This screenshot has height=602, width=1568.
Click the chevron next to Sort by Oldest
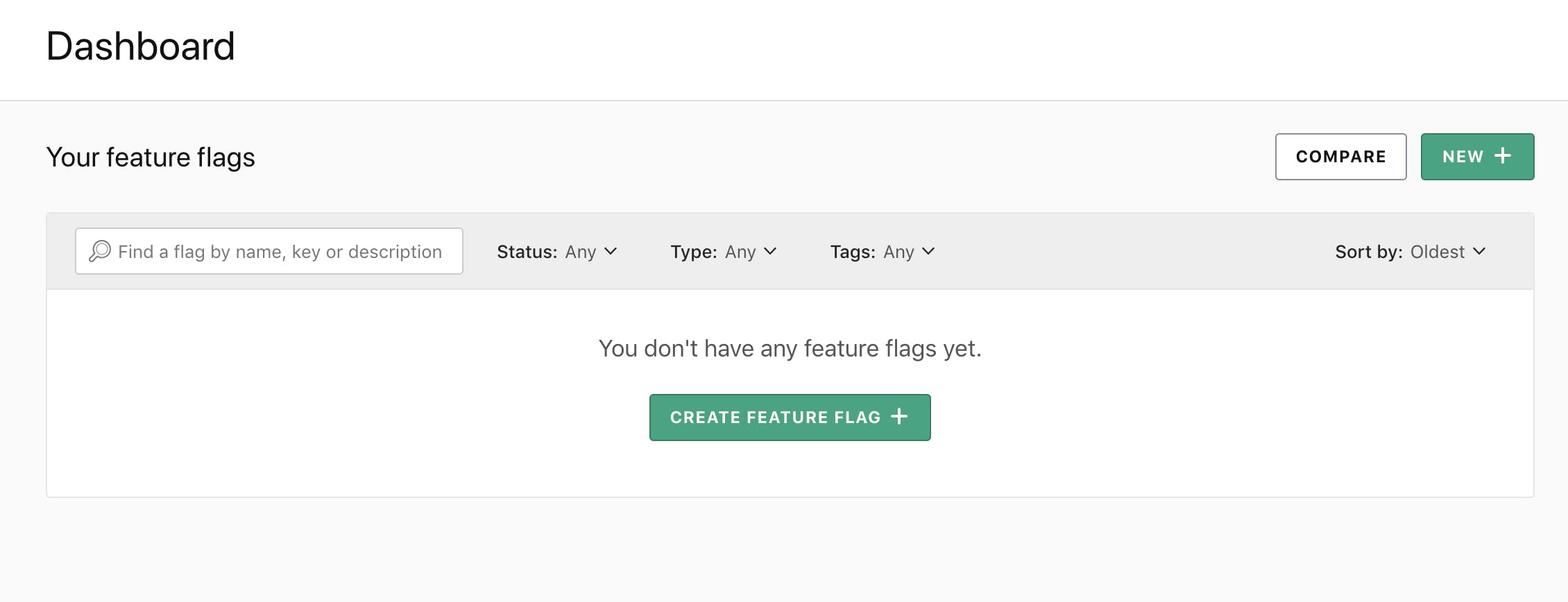pyautogui.click(x=1478, y=252)
